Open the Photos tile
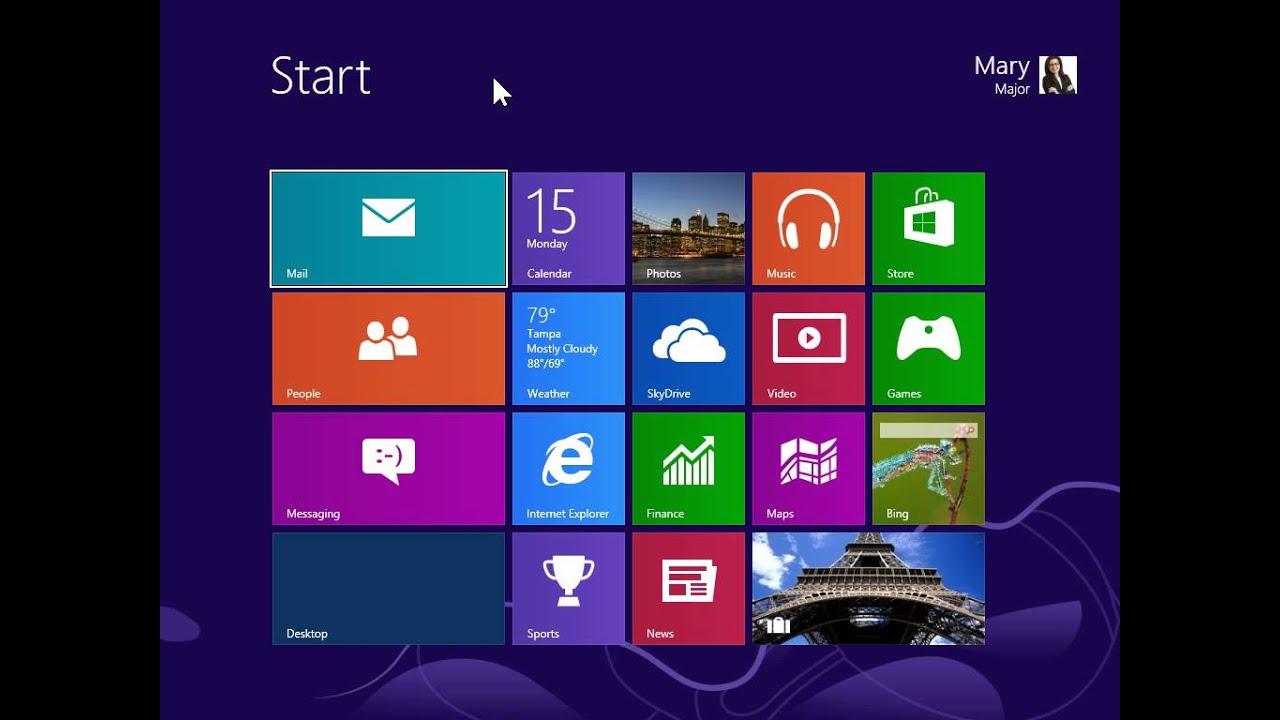 pyautogui.click(x=688, y=228)
